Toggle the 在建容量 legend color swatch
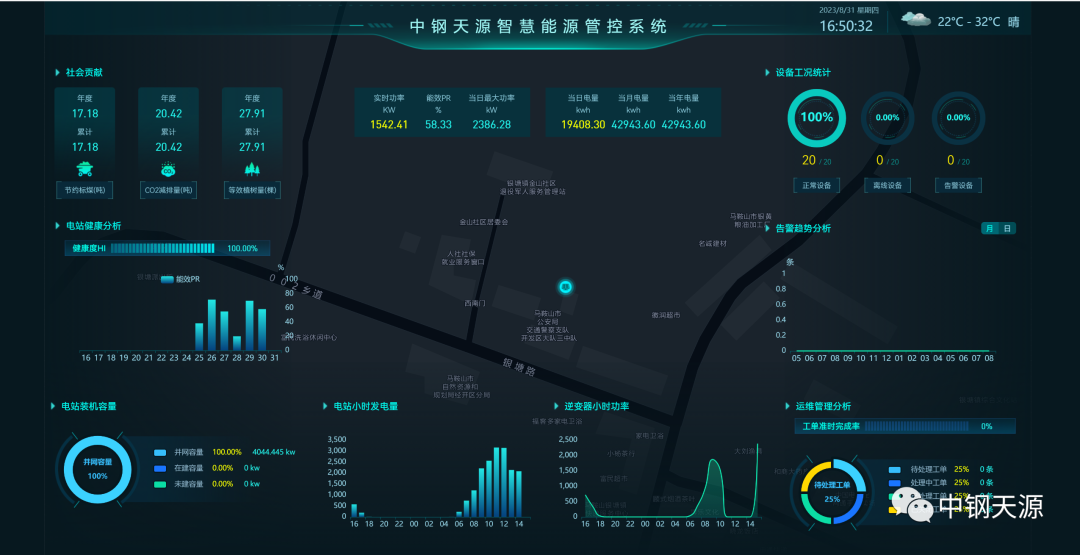 click(160, 468)
